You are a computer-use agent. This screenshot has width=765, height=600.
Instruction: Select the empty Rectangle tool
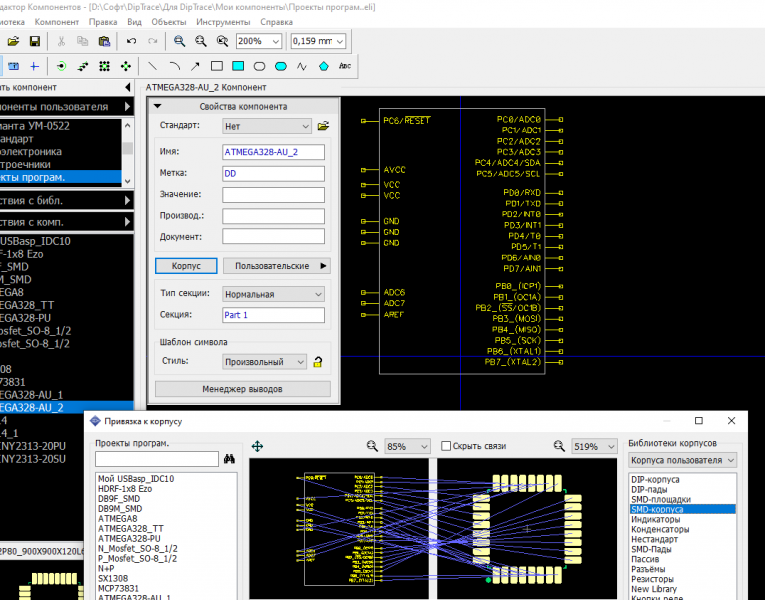[217, 66]
